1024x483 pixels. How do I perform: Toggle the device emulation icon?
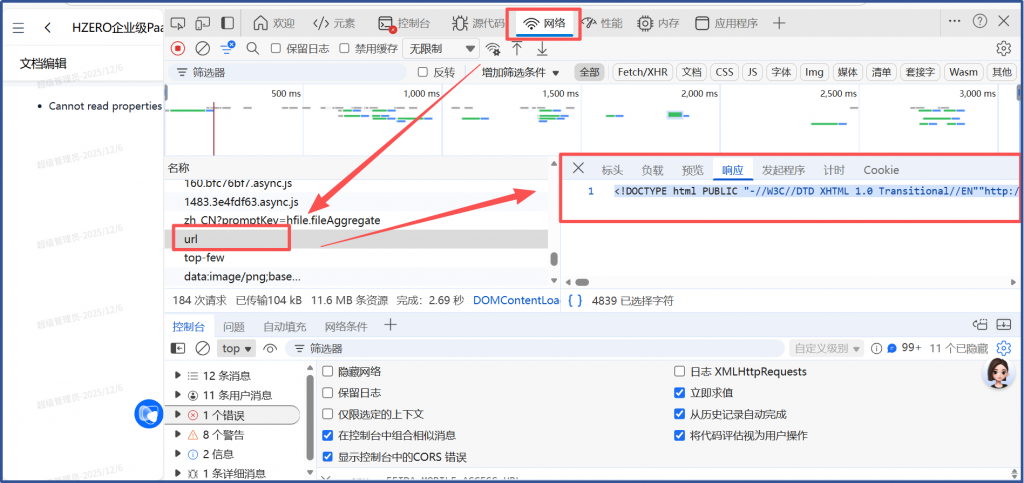pyautogui.click(x=203, y=22)
